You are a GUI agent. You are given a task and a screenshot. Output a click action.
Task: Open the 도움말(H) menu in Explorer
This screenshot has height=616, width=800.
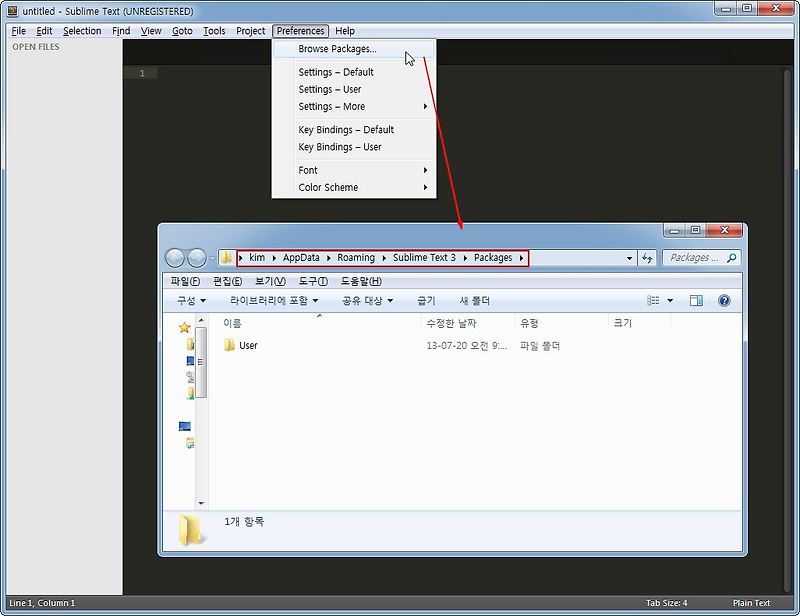(x=361, y=281)
